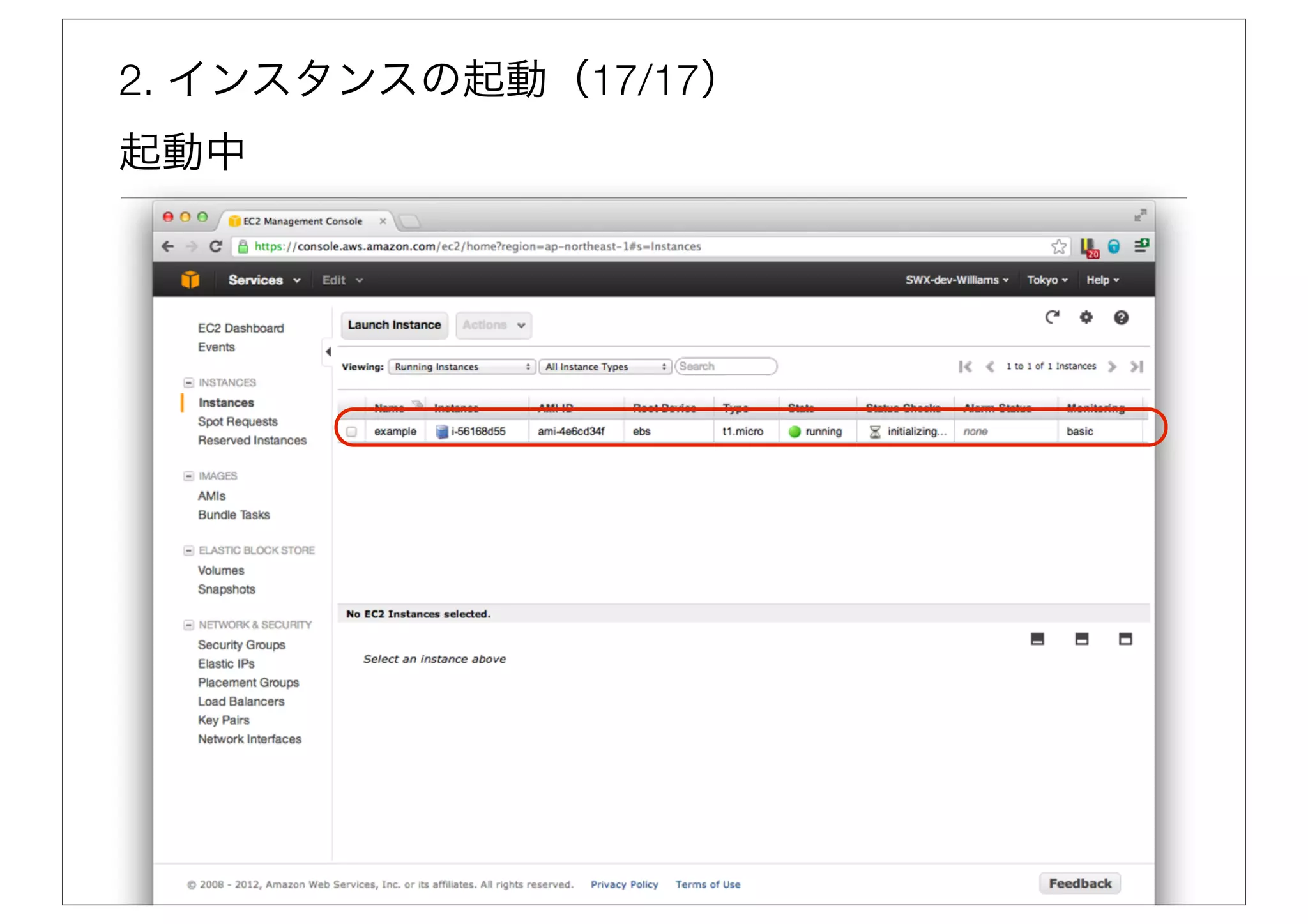Click the Launch Instance button
The height and width of the screenshot is (924, 1308).
click(394, 325)
